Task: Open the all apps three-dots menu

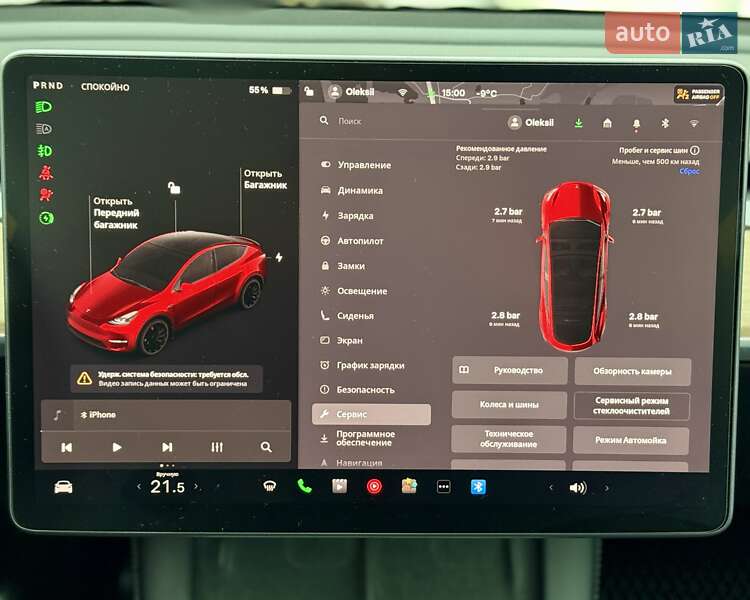Action: coord(443,487)
